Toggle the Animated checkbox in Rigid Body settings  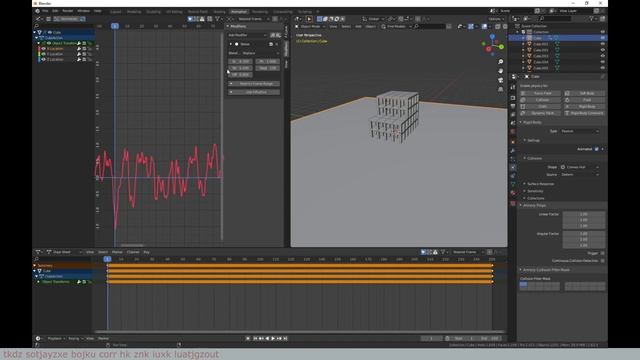point(596,149)
